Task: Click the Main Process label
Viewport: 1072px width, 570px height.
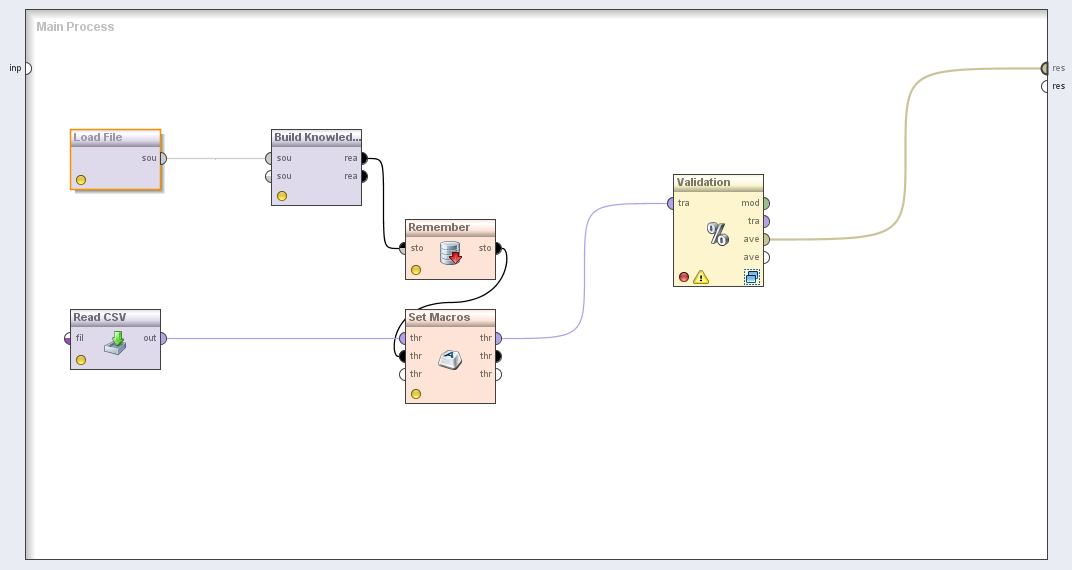Action: click(x=75, y=27)
